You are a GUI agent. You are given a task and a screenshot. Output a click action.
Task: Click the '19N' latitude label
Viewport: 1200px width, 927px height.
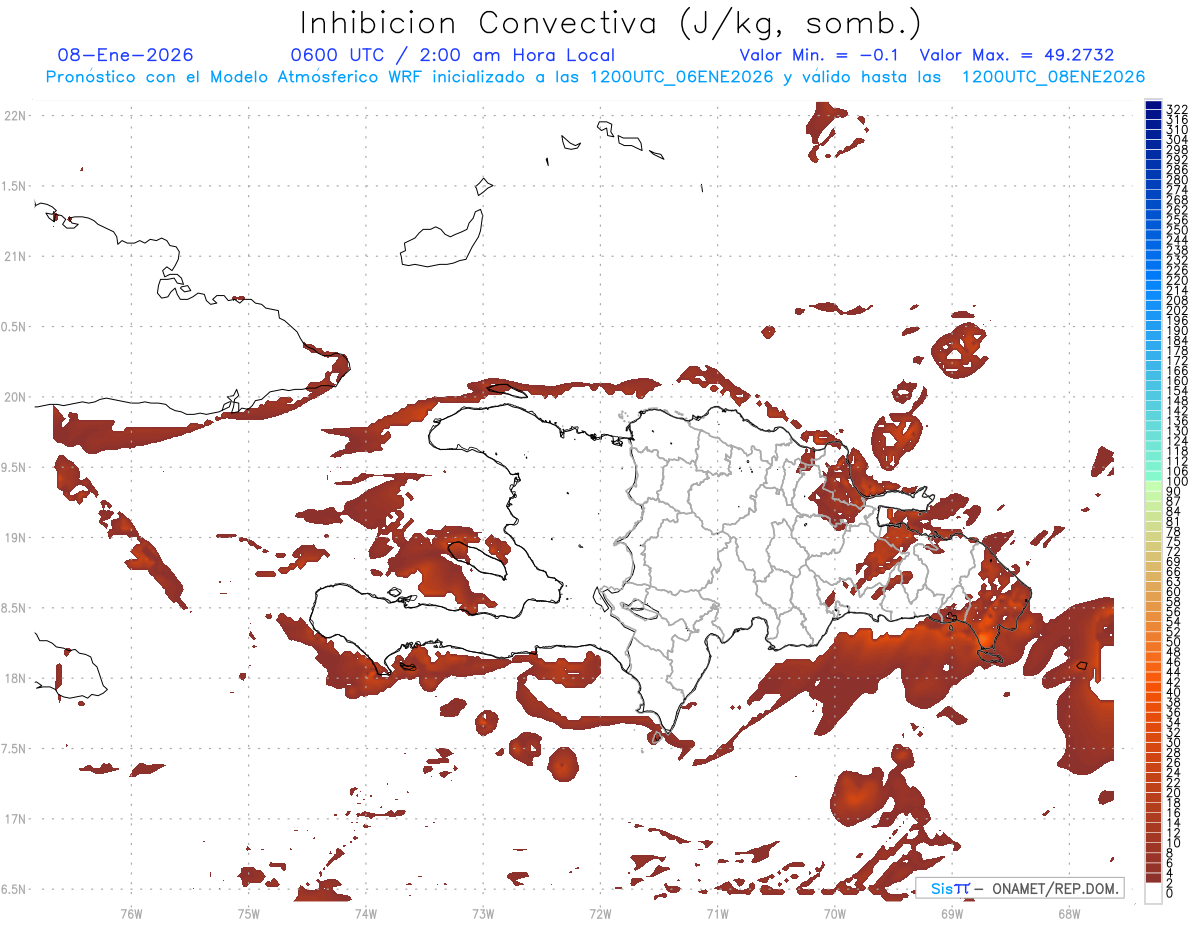16,538
